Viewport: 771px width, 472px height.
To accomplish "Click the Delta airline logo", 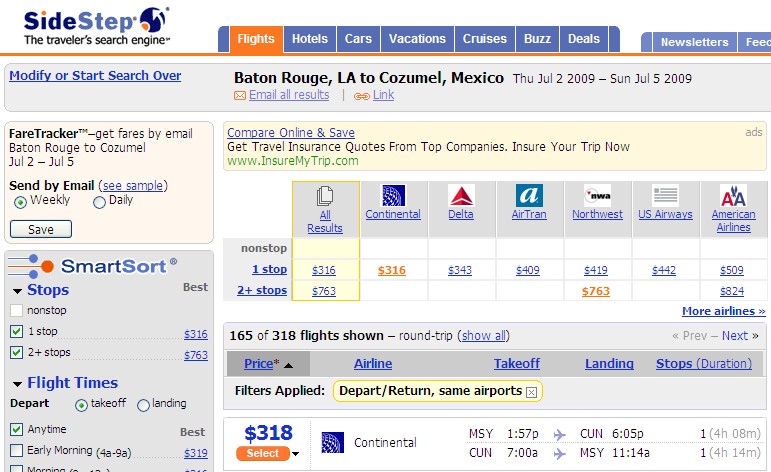I will point(461,195).
